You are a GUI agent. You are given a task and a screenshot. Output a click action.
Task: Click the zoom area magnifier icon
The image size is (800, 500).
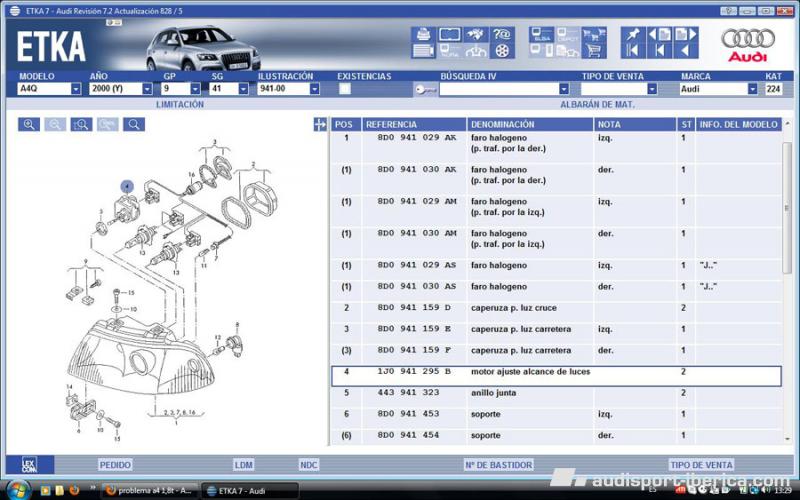pos(82,124)
